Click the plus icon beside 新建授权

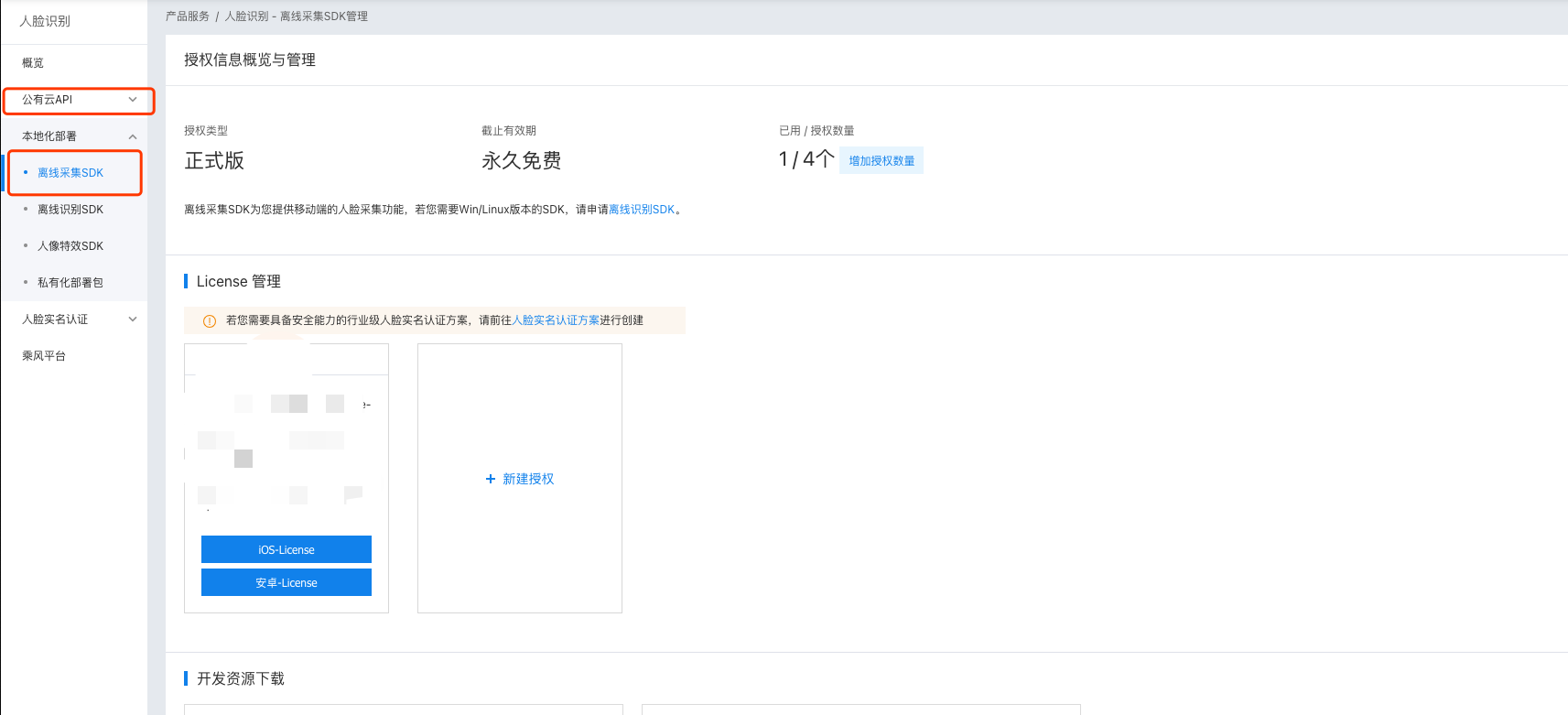[x=491, y=479]
